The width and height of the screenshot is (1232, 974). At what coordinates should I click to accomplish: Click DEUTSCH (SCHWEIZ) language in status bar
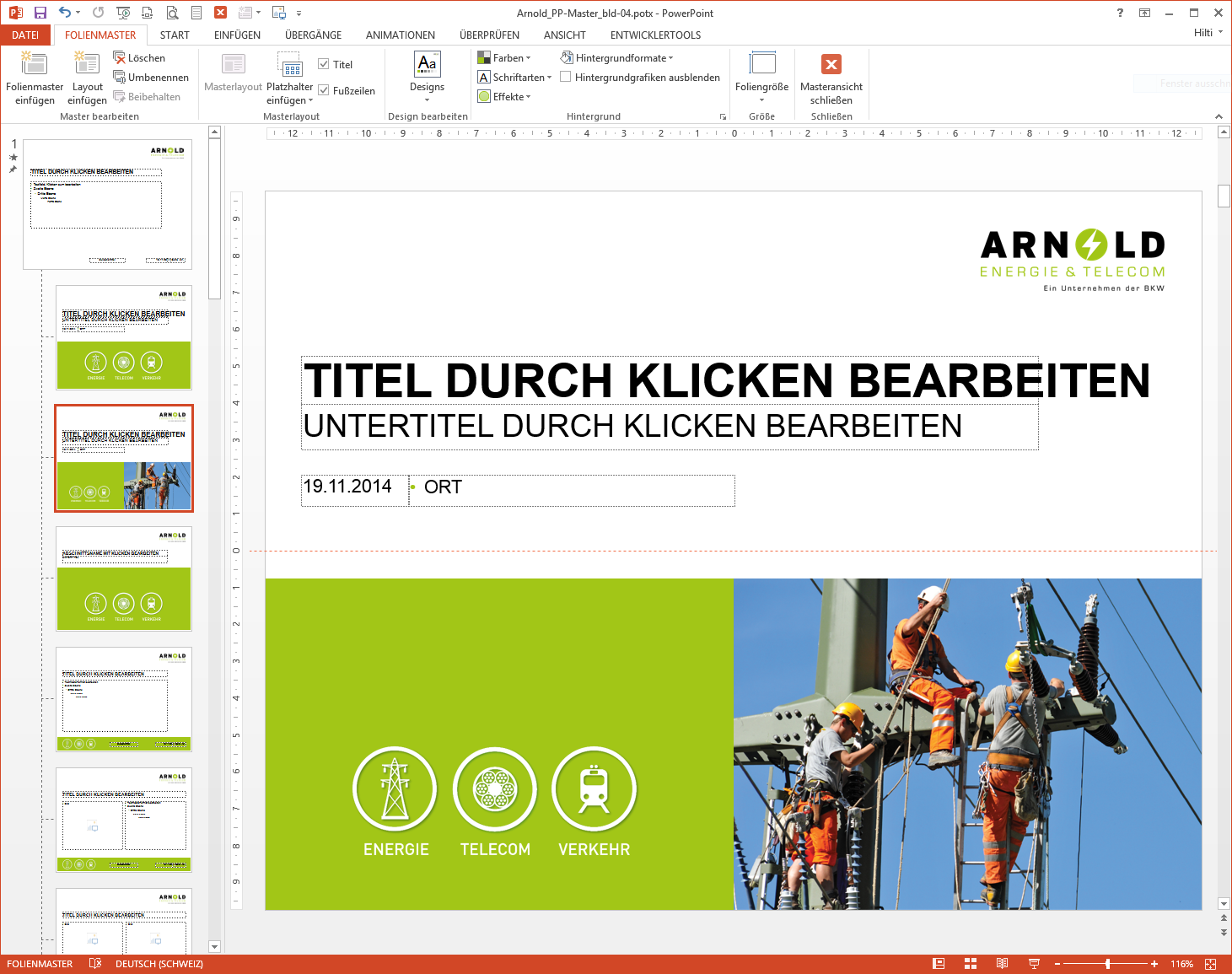(x=159, y=964)
